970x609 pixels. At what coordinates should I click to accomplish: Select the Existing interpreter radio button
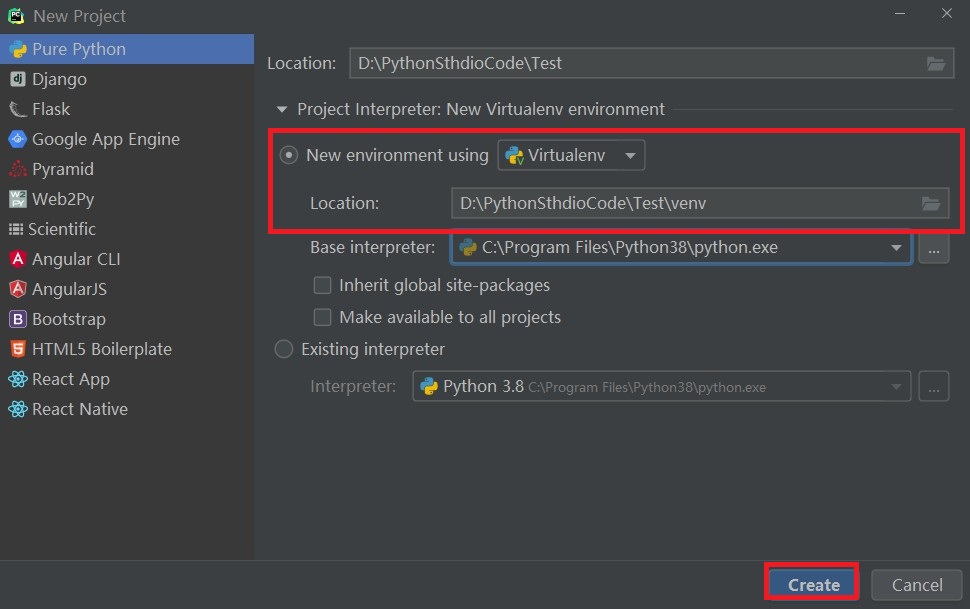[283, 349]
